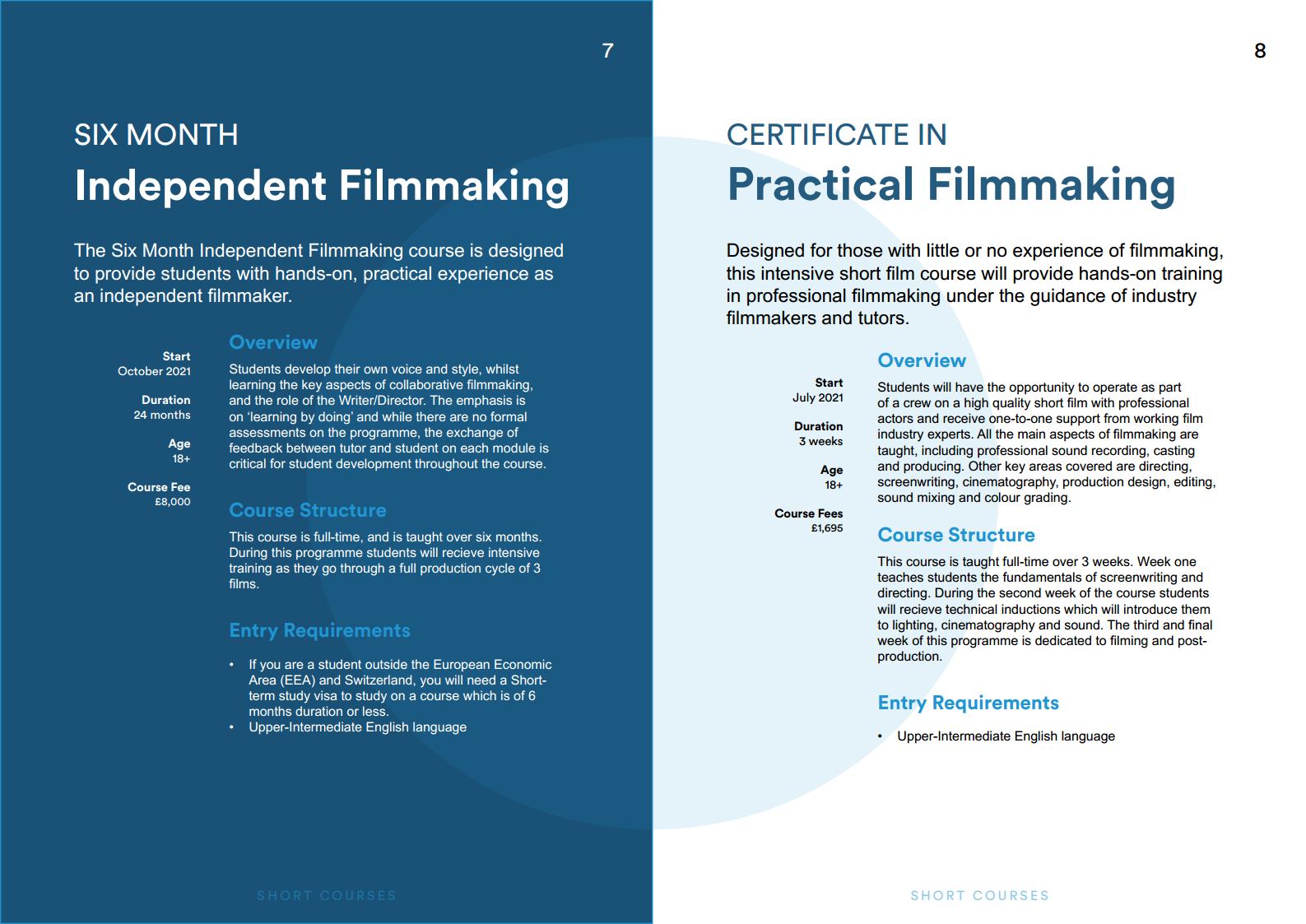The width and height of the screenshot is (1306, 924).
Task: Click the SHORT COURSES footer on page 7
Action: pyautogui.click(x=327, y=895)
